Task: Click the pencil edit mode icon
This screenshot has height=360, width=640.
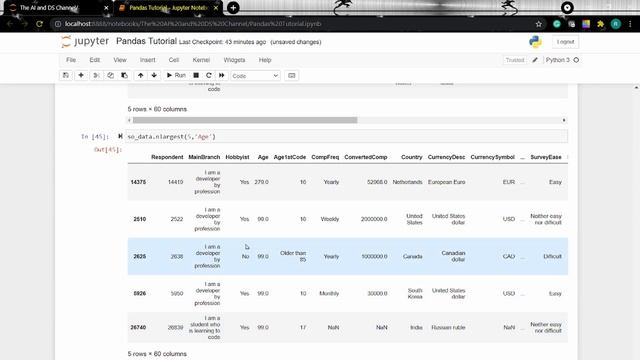Action: coord(535,60)
